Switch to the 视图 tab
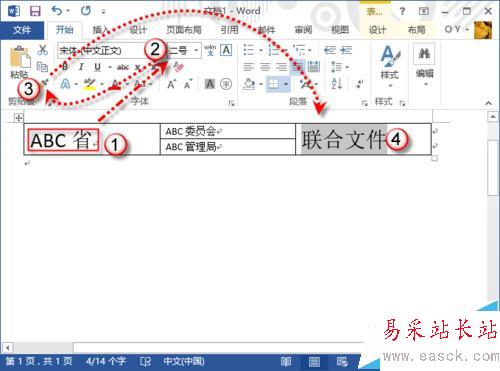Screen dimensions: 500x371 click(340, 30)
